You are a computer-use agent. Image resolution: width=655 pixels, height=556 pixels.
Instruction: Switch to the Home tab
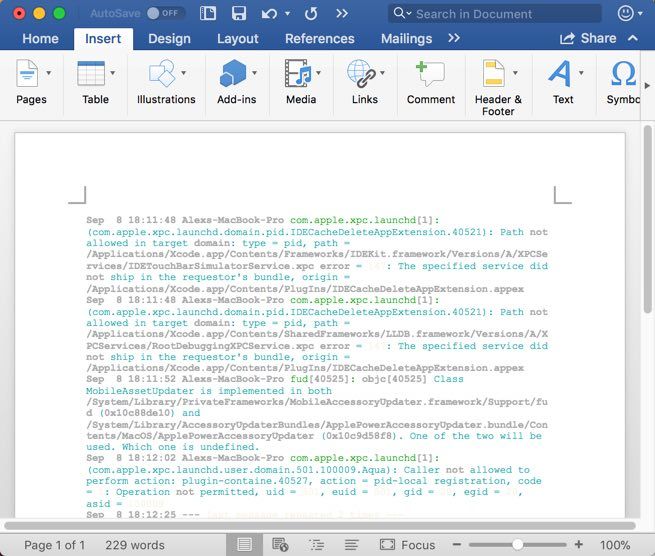click(41, 39)
